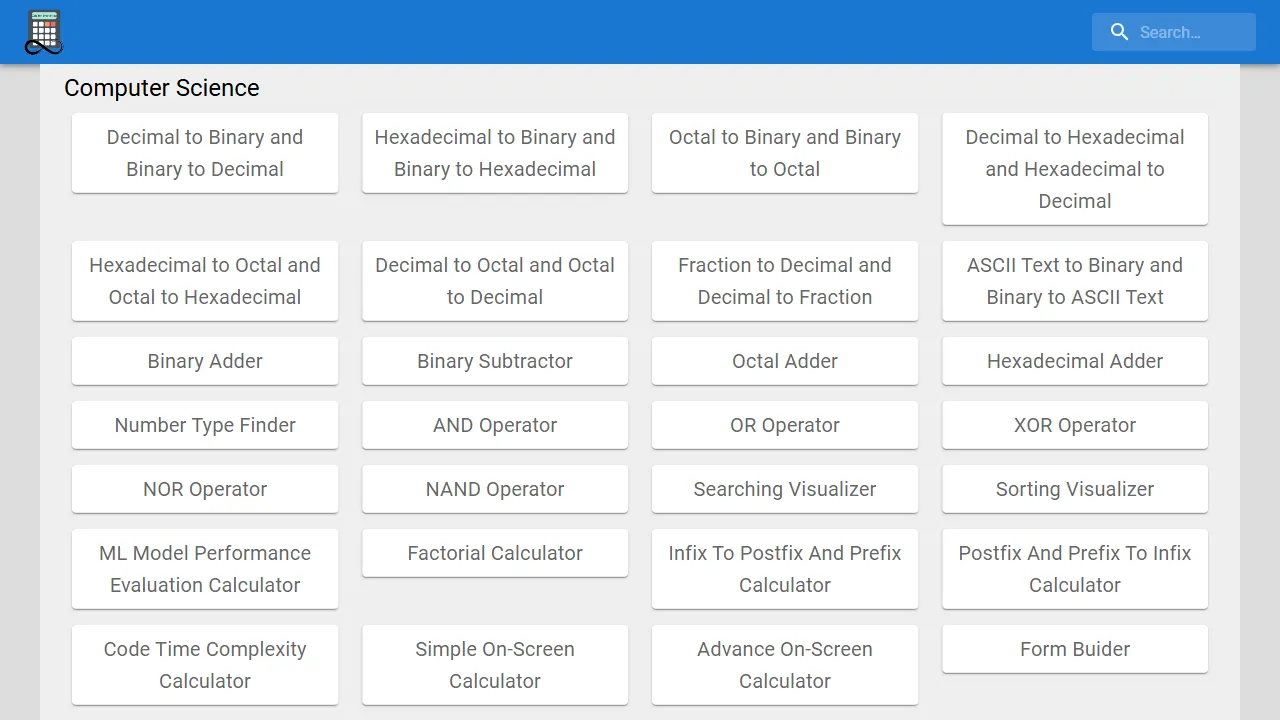Screen dimensions: 1280x720
Task: Open the Form Buider card
Action: coord(1075,649)
